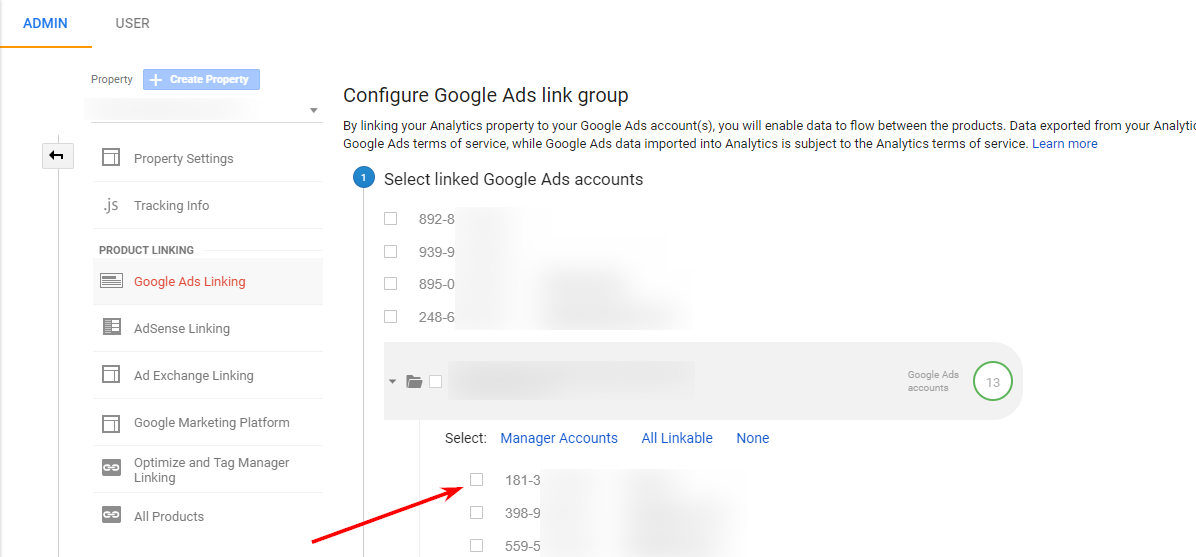Open Optimize and Tag Manager Linking
Viewport: 1196px width, 557px height.
tap(211, 470)
